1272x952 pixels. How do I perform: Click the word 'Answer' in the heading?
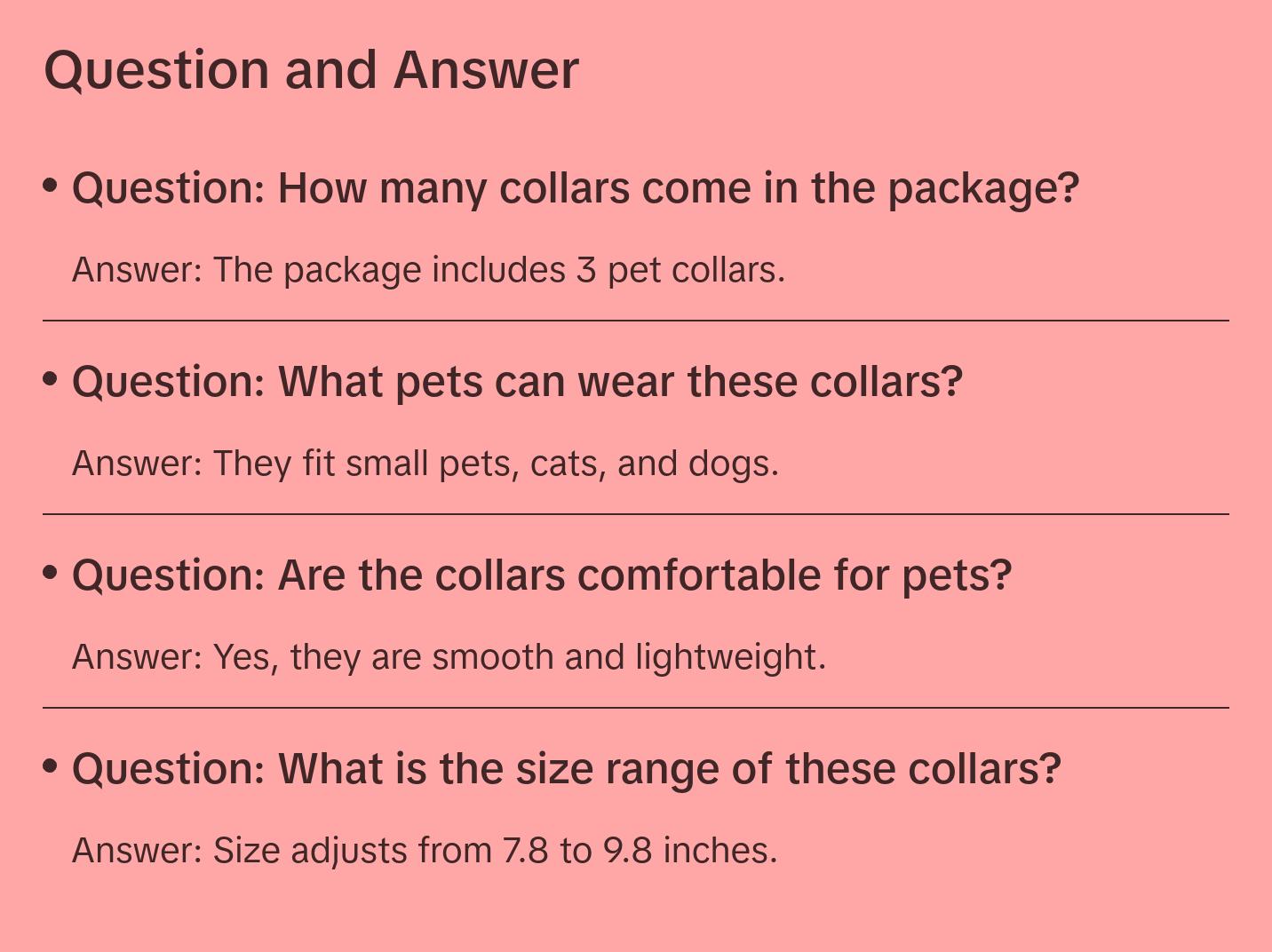(486, 69)
